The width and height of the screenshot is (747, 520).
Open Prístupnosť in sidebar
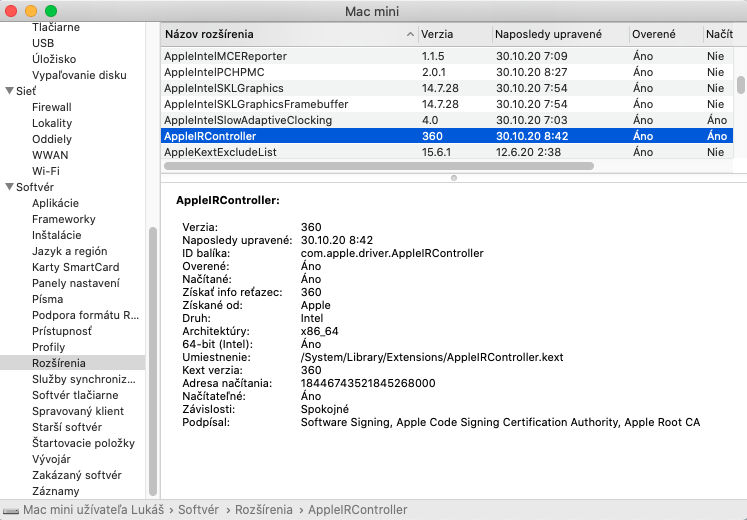pos(62,331)
